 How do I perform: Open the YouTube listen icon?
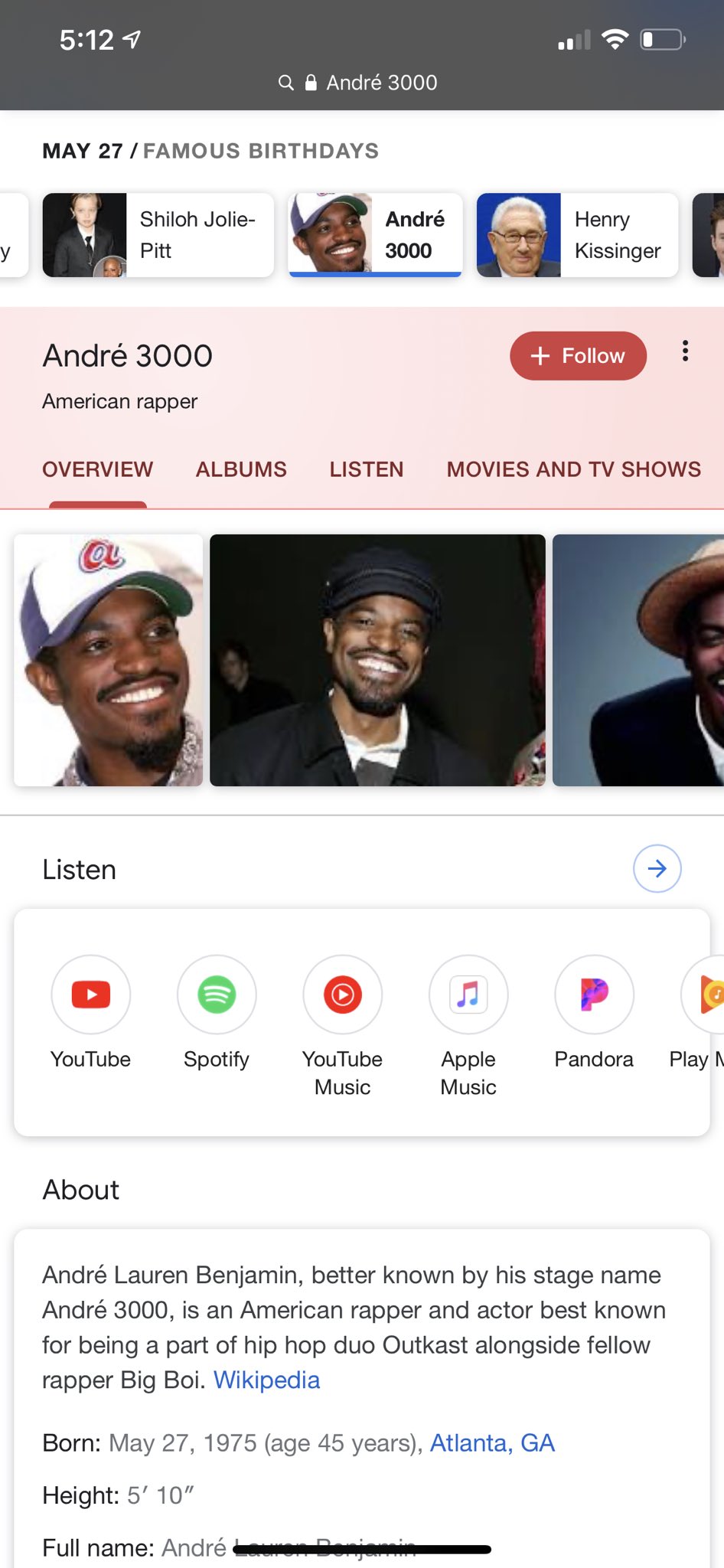91,995
